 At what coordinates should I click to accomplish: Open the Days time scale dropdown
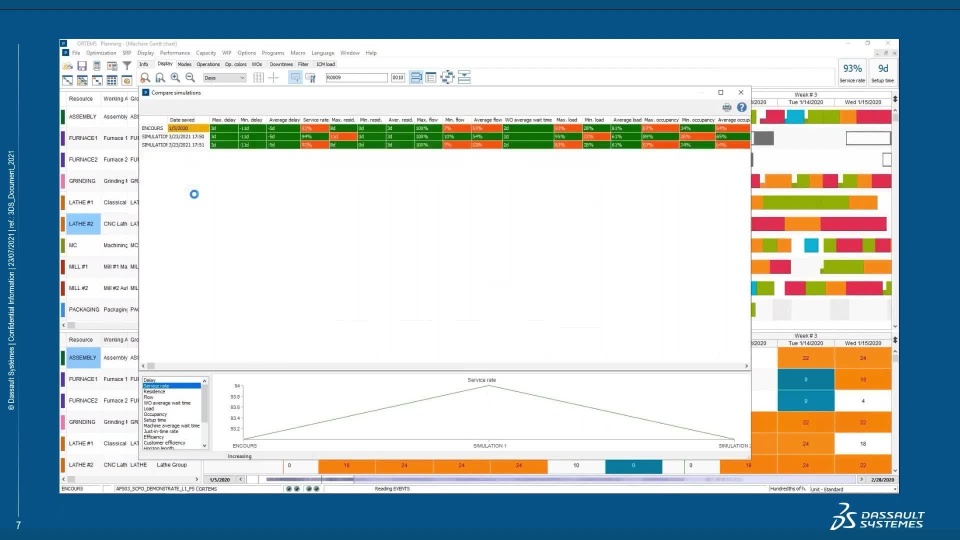click(224, 78)
